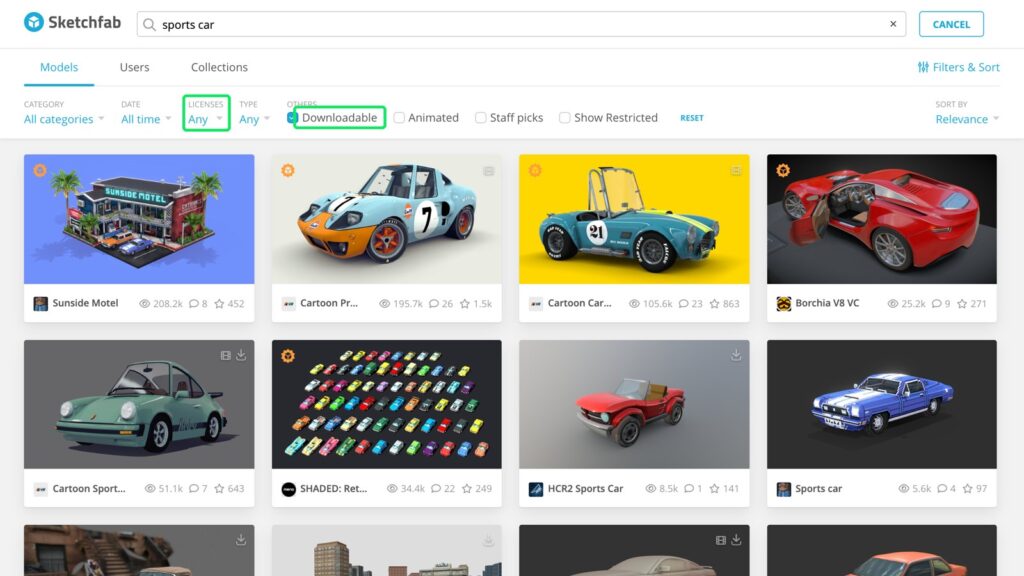Screen dimensions: 1024x576
Task: Click download icon on HCR2 Sports Car
Action: 736,355
